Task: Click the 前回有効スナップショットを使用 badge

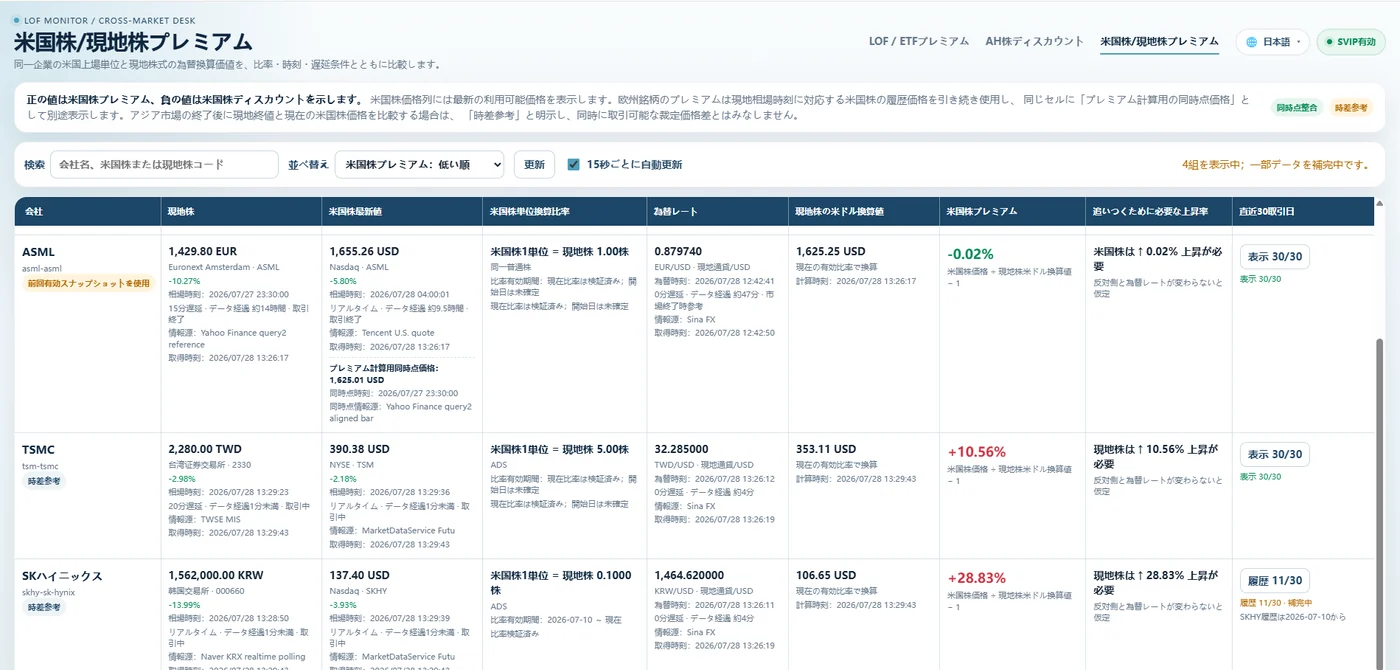Action: click(x=87, y=283)
